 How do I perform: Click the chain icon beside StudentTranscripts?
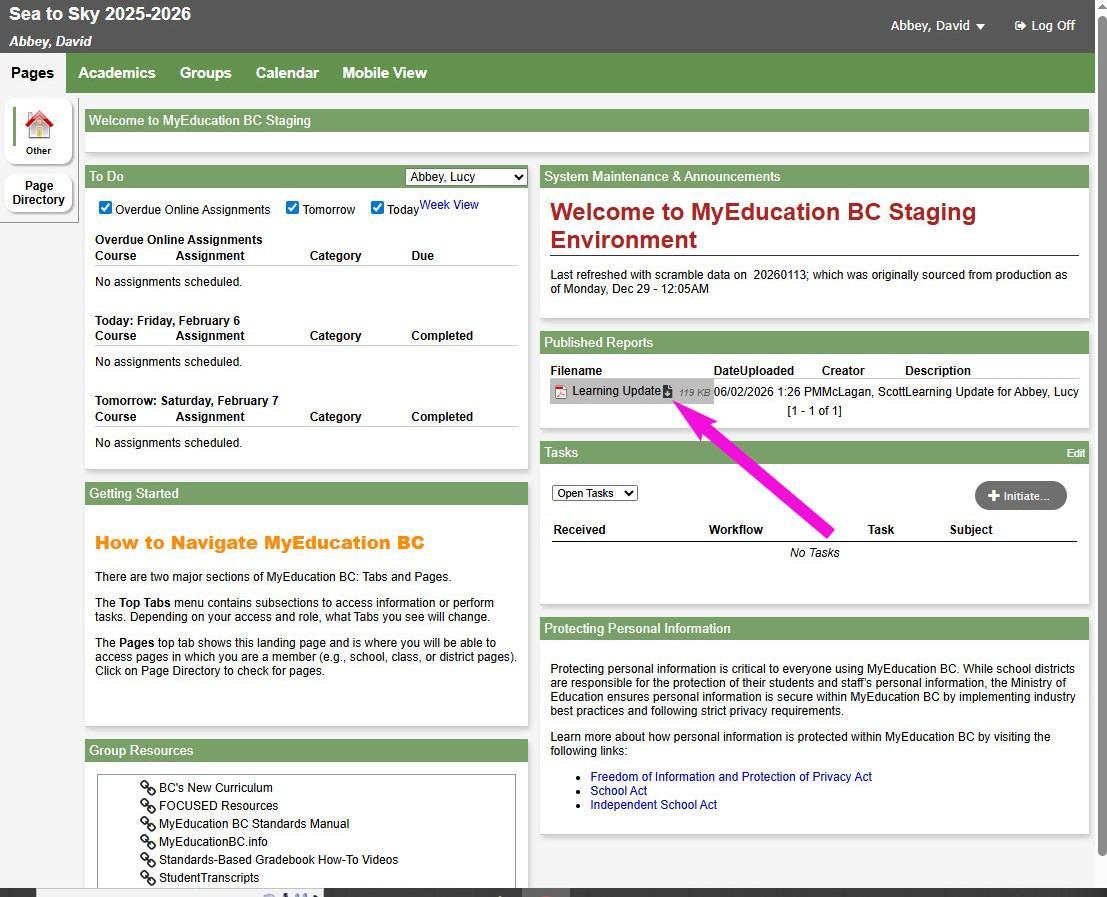point(148,878)
